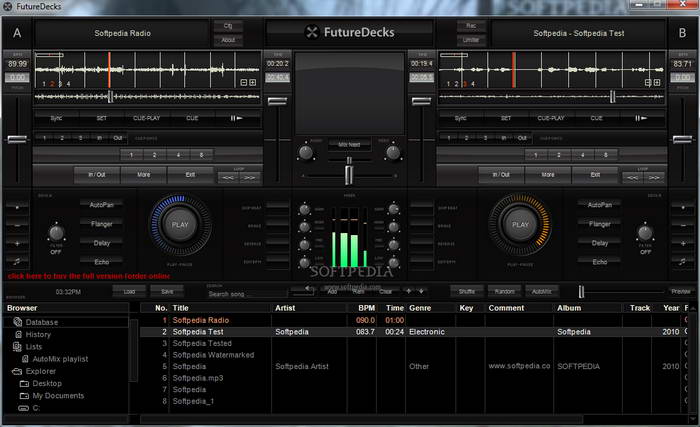Zoom in deck A waveform with plus icon
Image resolution: width=700 pixels, height=427 pixels.
253,83
